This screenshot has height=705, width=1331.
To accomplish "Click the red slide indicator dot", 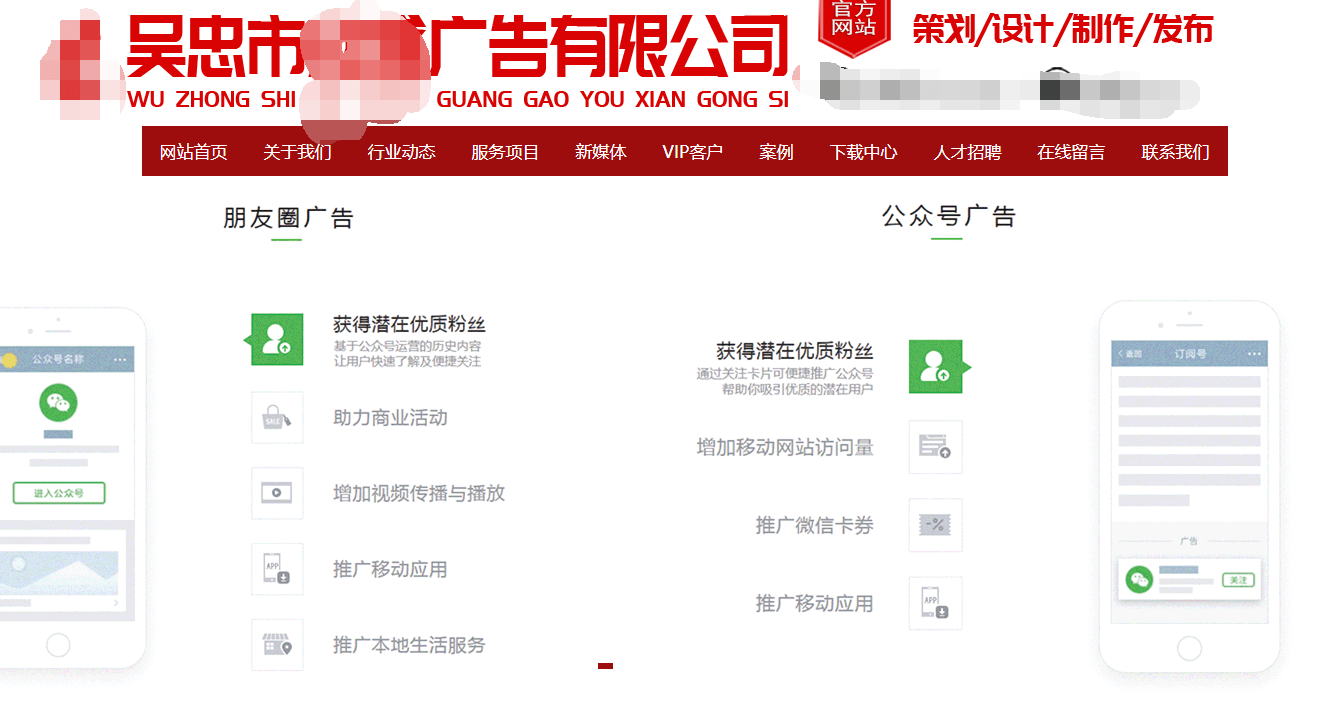I will coord(605,665).
